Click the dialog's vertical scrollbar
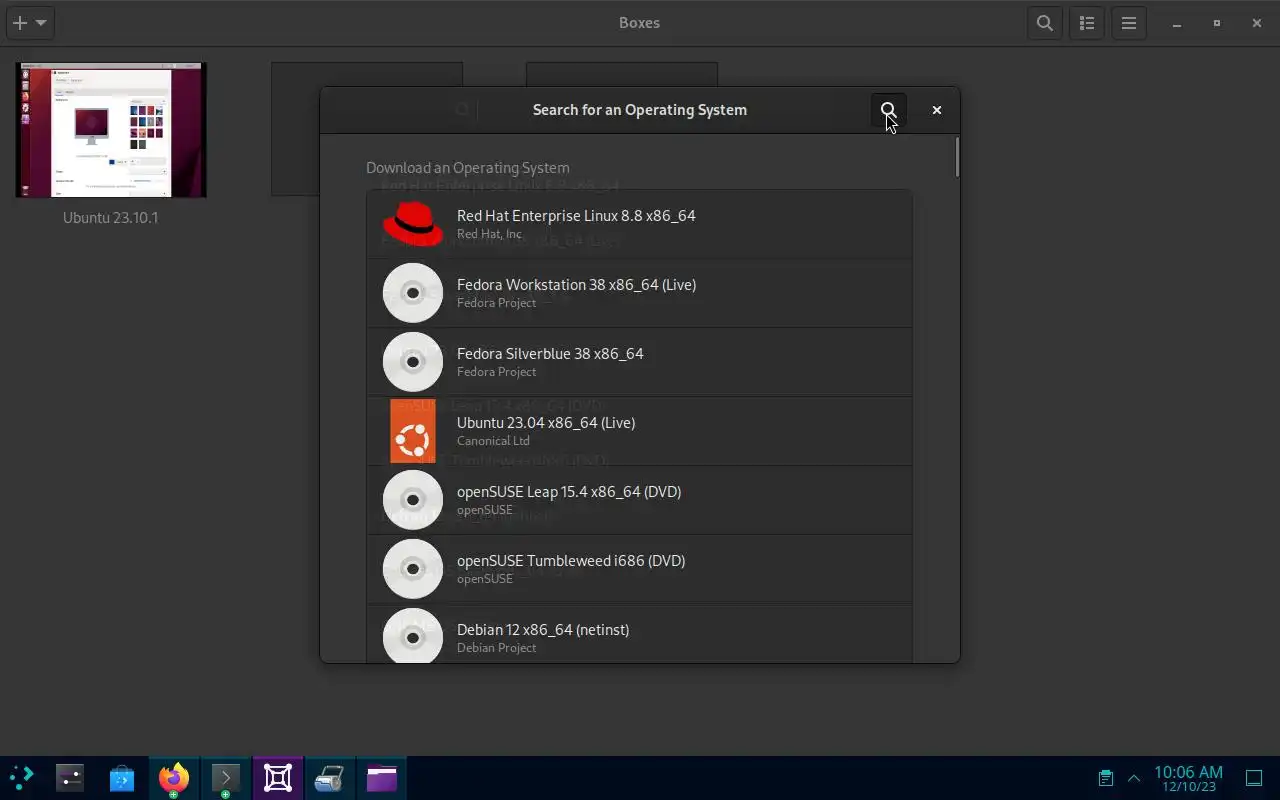 tap(956, 158)
